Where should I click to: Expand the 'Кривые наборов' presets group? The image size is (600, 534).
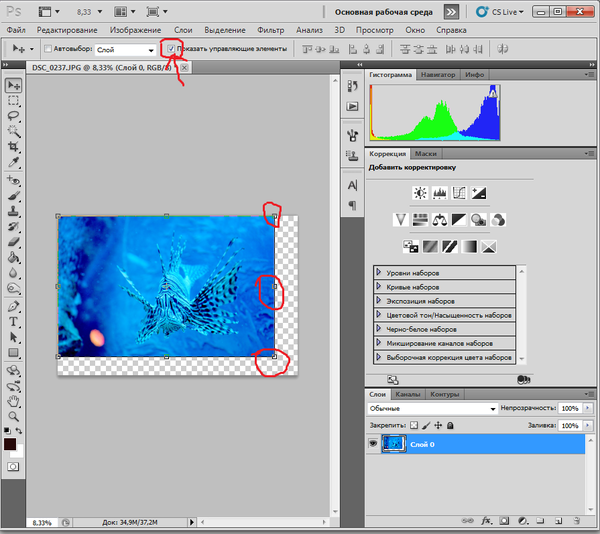pos(378,287)
